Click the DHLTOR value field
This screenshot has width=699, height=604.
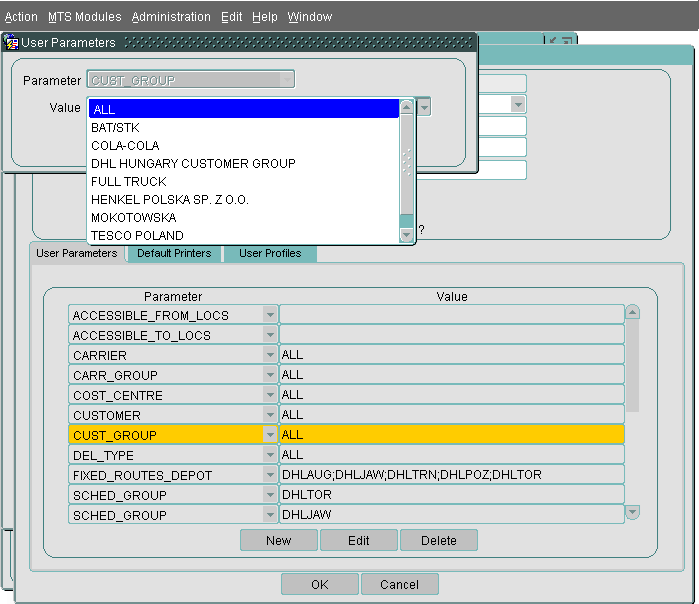click(452, 495)
